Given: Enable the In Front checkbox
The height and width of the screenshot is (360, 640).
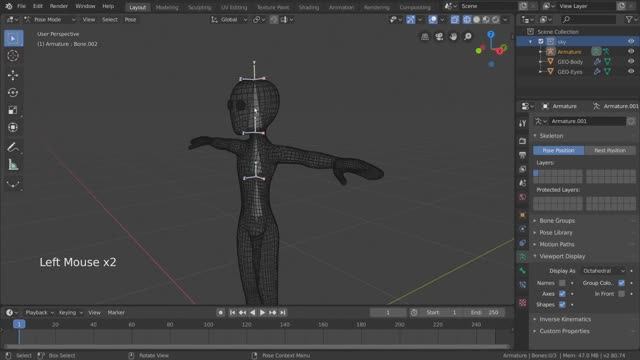Looking at the screenshot, I should [621, 294].
